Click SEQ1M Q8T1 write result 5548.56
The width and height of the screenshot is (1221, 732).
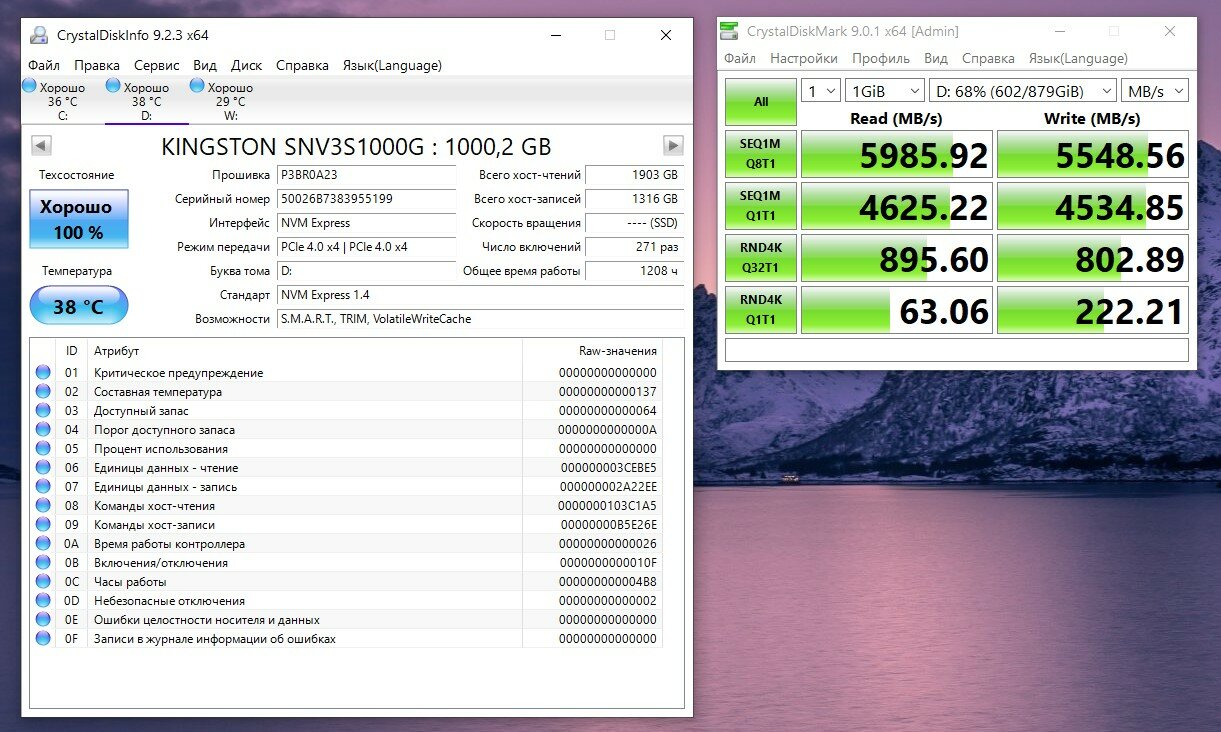pos(1093,154)
